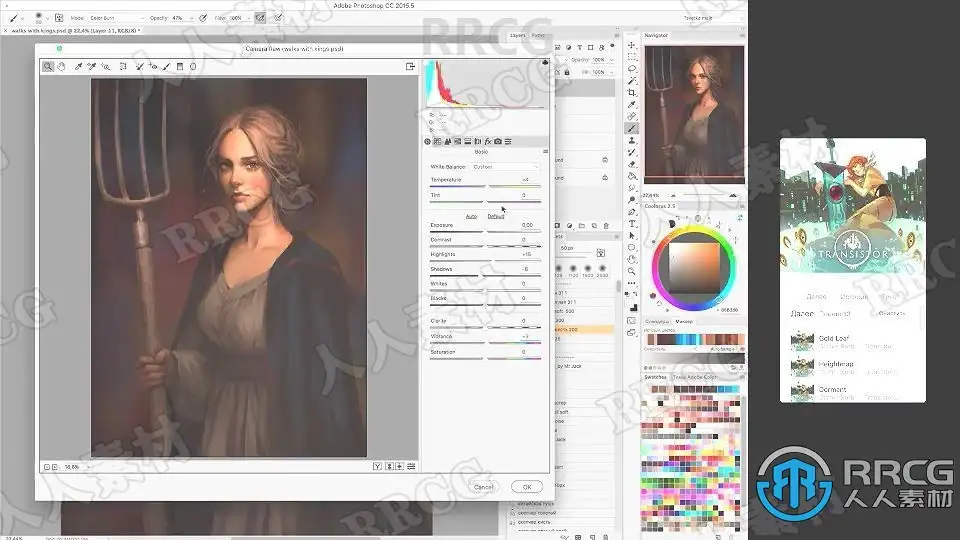Viewport: 960px width, 540px height.
Task: Select Move tool in Photoshop toolbar
Action: pyautogui.click(x=632, y=45)
